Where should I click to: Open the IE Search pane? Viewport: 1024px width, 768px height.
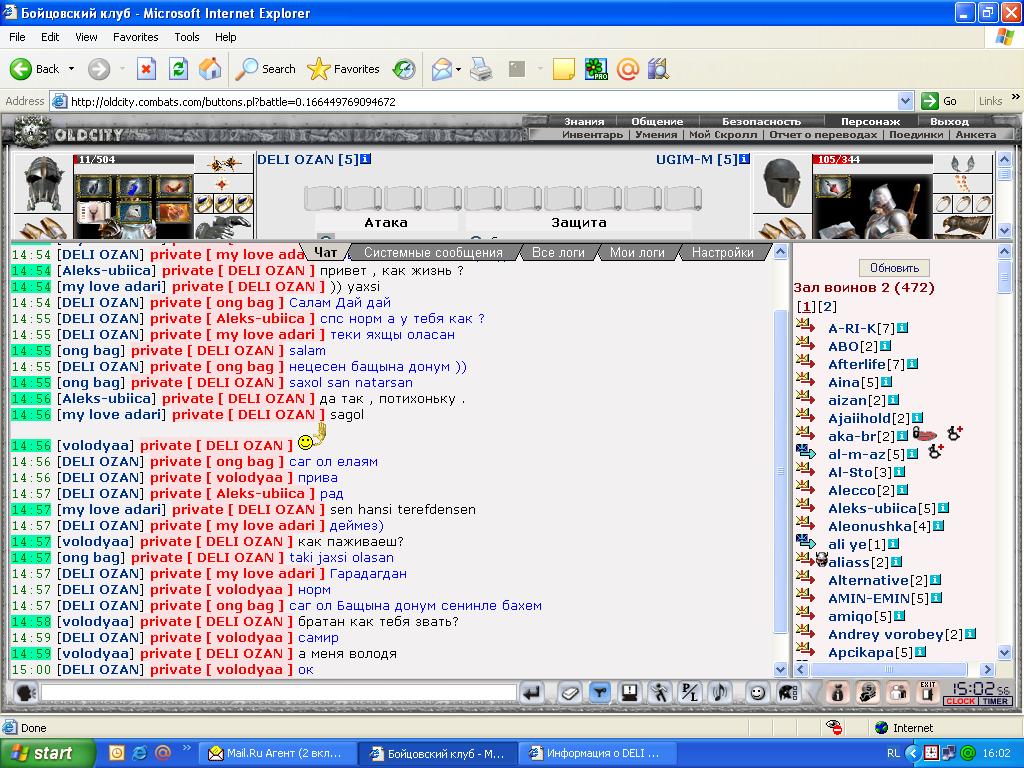(x=266, y=69)
